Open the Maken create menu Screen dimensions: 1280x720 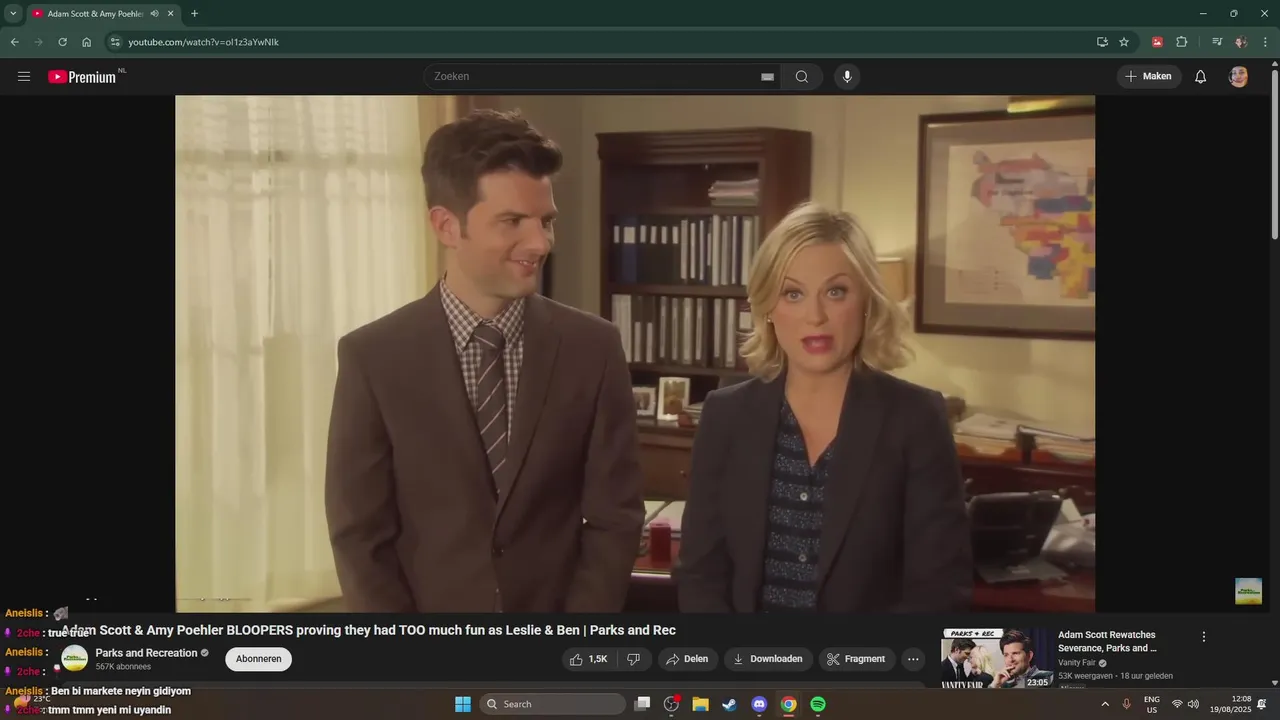coord(1149,77)
